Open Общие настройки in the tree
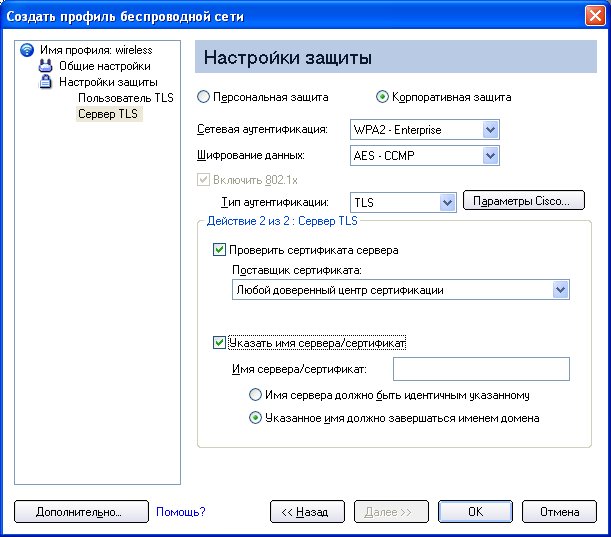Screen dimensions: 611x537 point(105,66)
